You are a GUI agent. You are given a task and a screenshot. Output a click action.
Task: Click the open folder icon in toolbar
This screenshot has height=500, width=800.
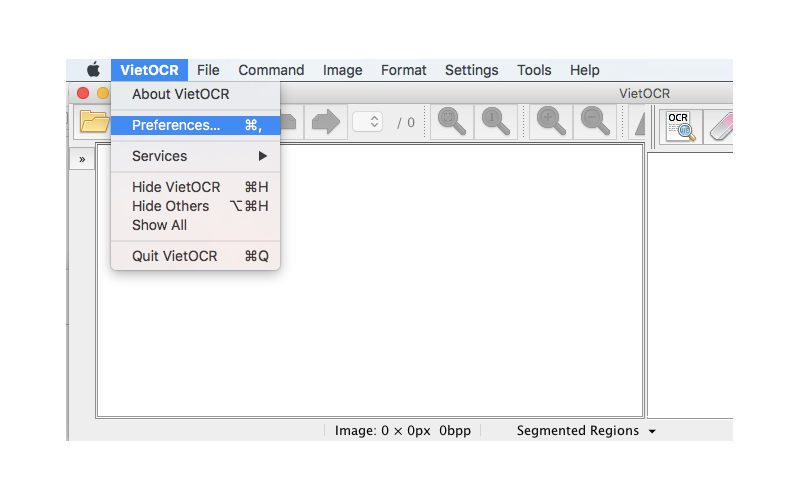pos(93,122)
